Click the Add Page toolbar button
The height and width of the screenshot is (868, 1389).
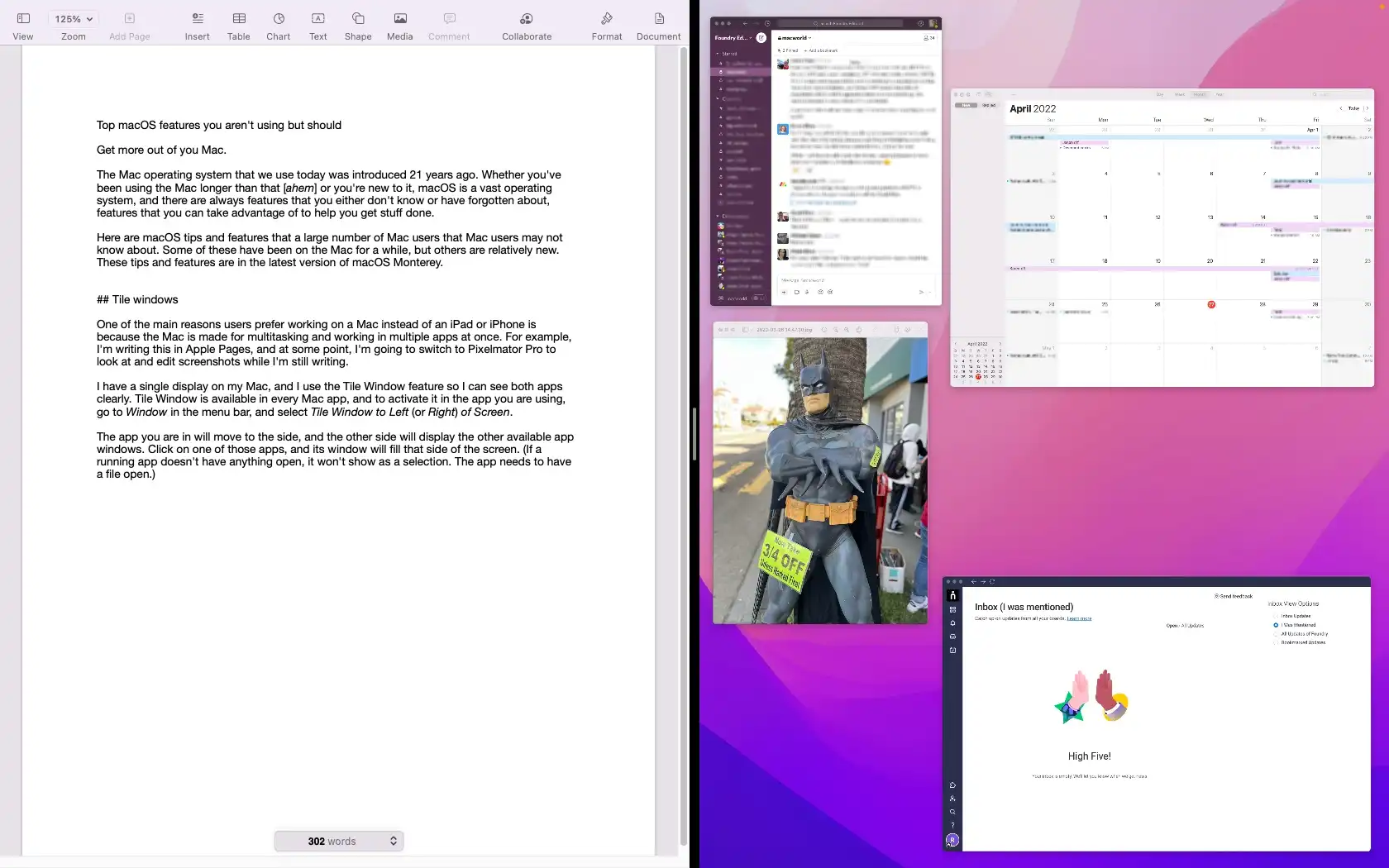click(x=129, y=26)
